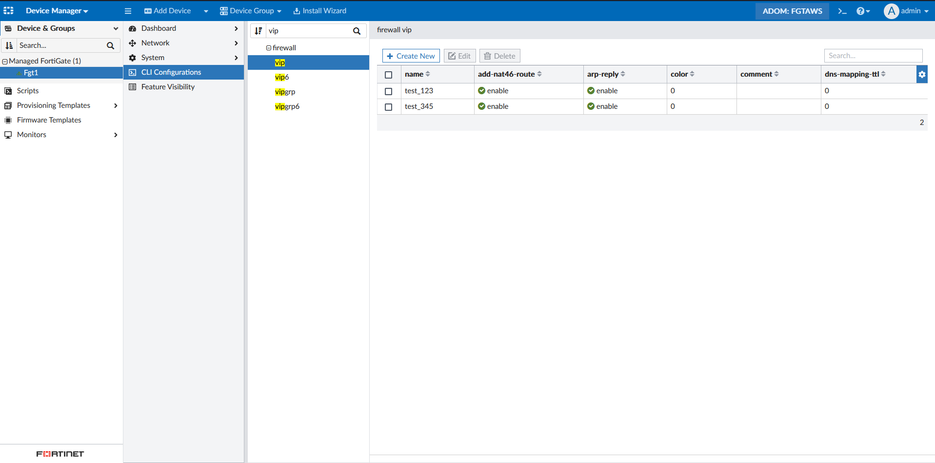The height and width of the screenshot is (463, 935).
Task: Select the header select-all checkbox
Action: pyautogui.click(x=389, y=75)
